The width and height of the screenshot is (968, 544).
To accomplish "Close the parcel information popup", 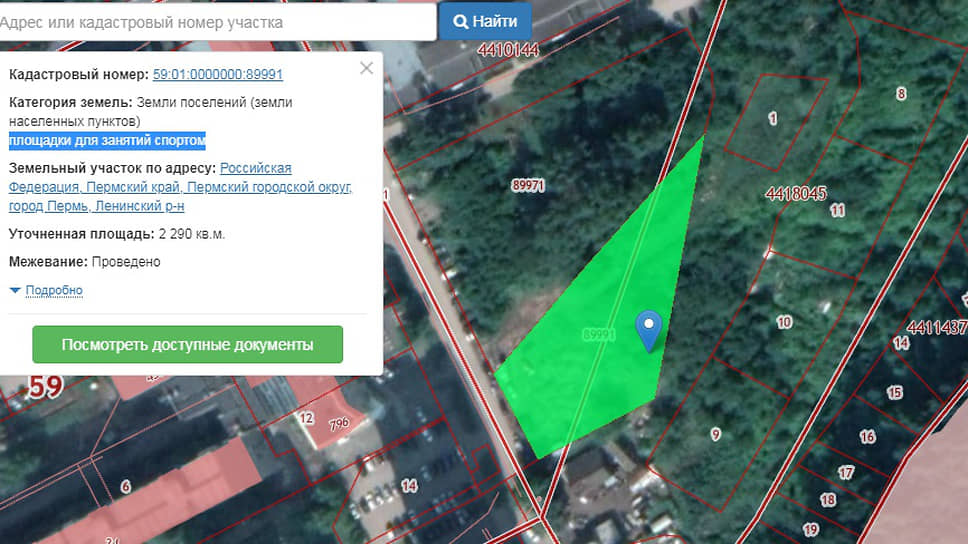I will (366, 68).
